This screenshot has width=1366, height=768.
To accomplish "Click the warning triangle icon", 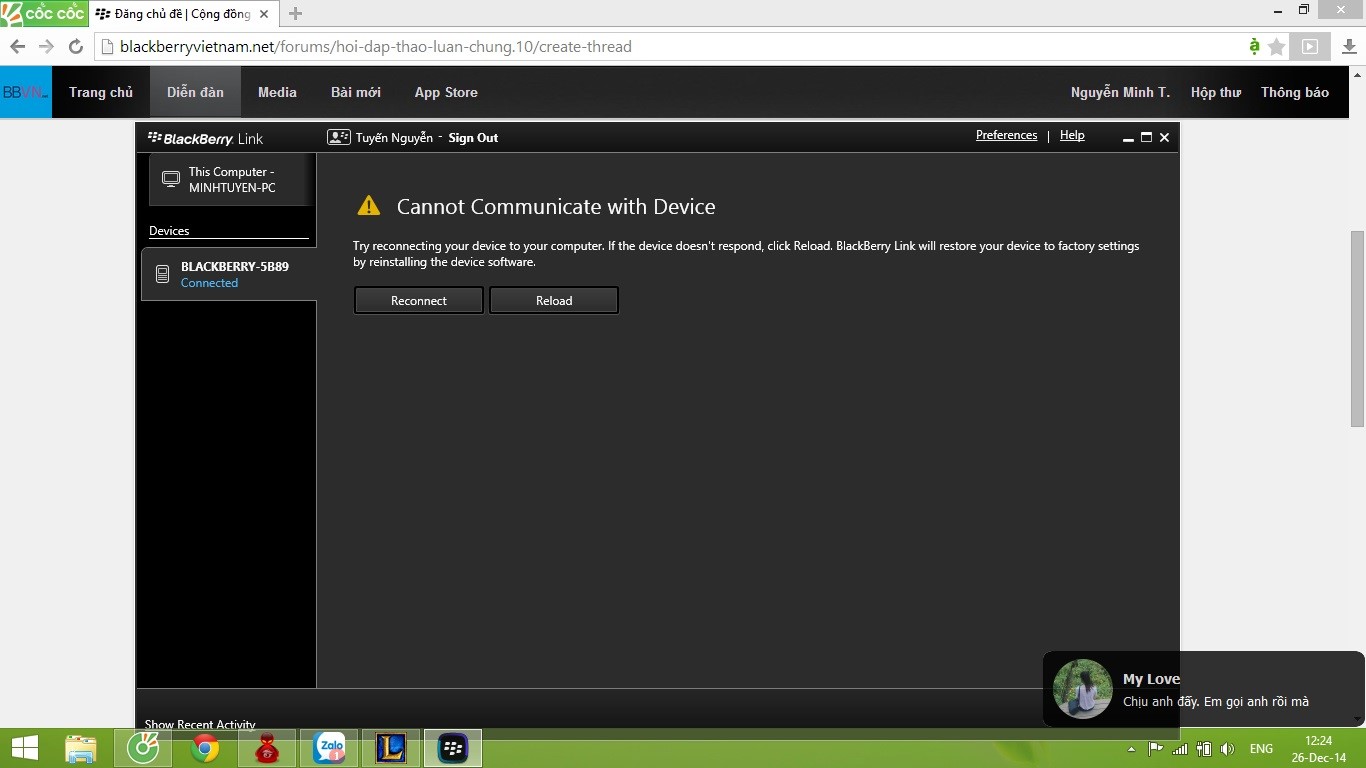I will pyautogui.click(x=369, y=206).
